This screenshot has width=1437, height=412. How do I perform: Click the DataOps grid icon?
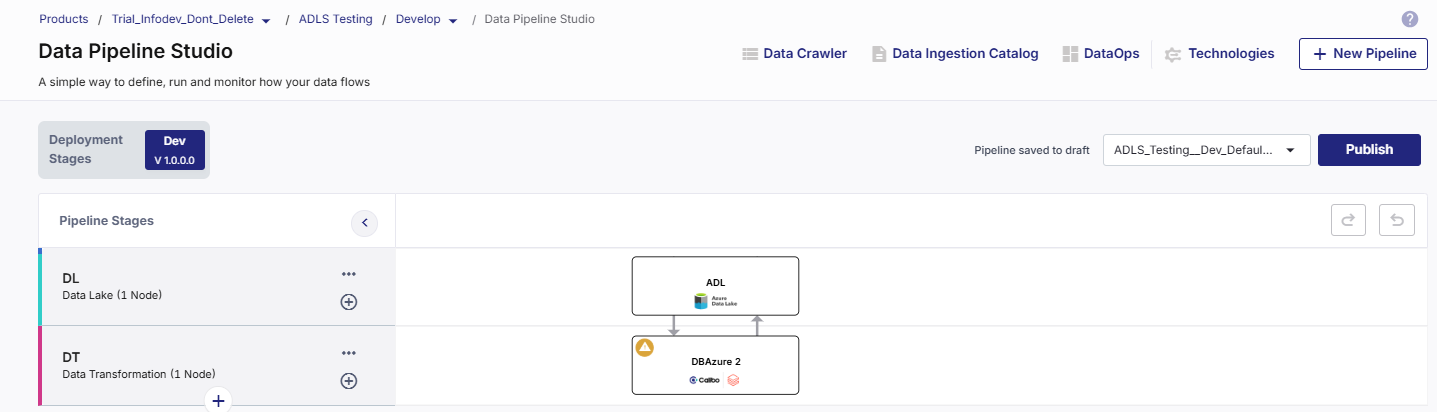tap(1070, 54)
